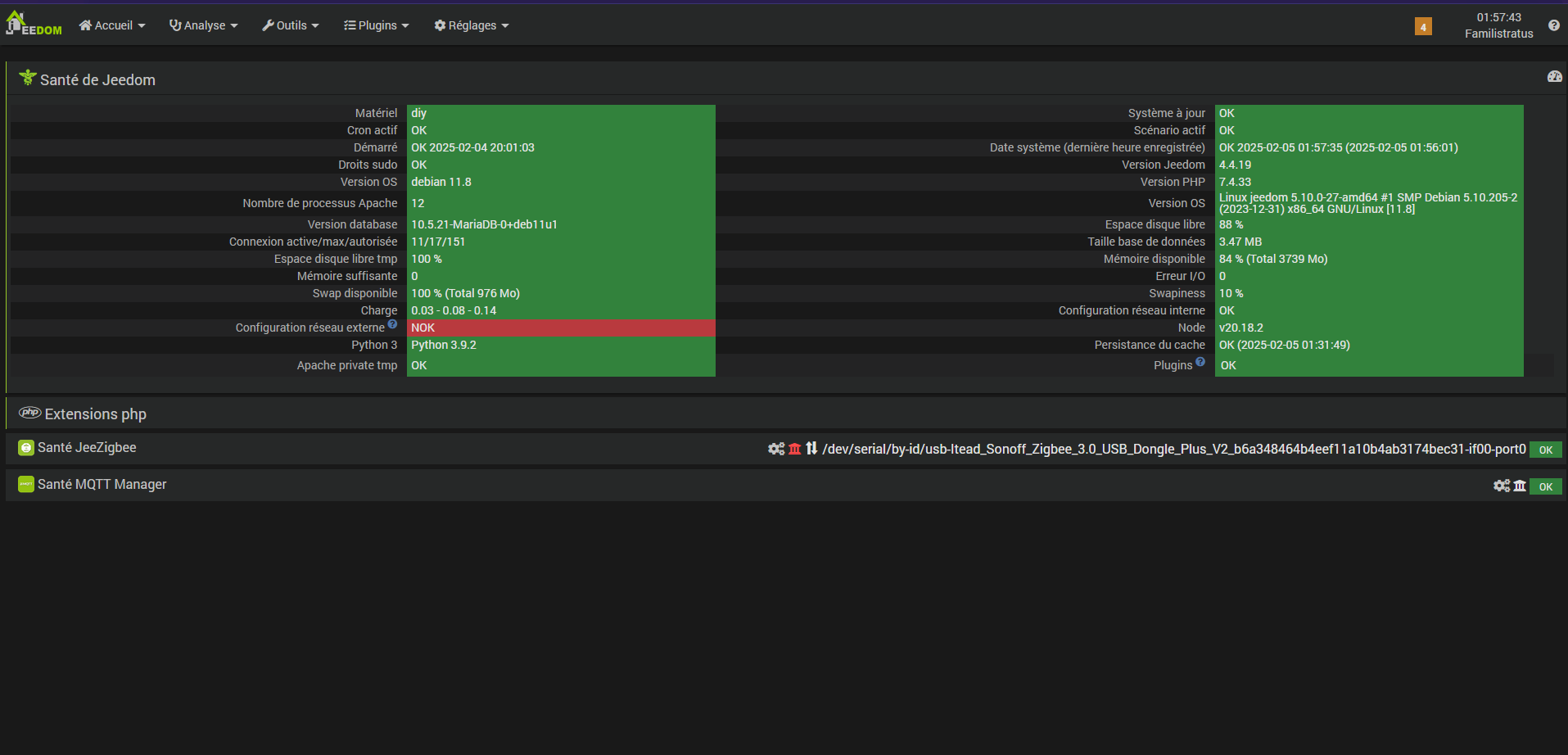Click the Familistratus user name
The width and height of the screenshot is (1568, 755).
(1499, 34)
